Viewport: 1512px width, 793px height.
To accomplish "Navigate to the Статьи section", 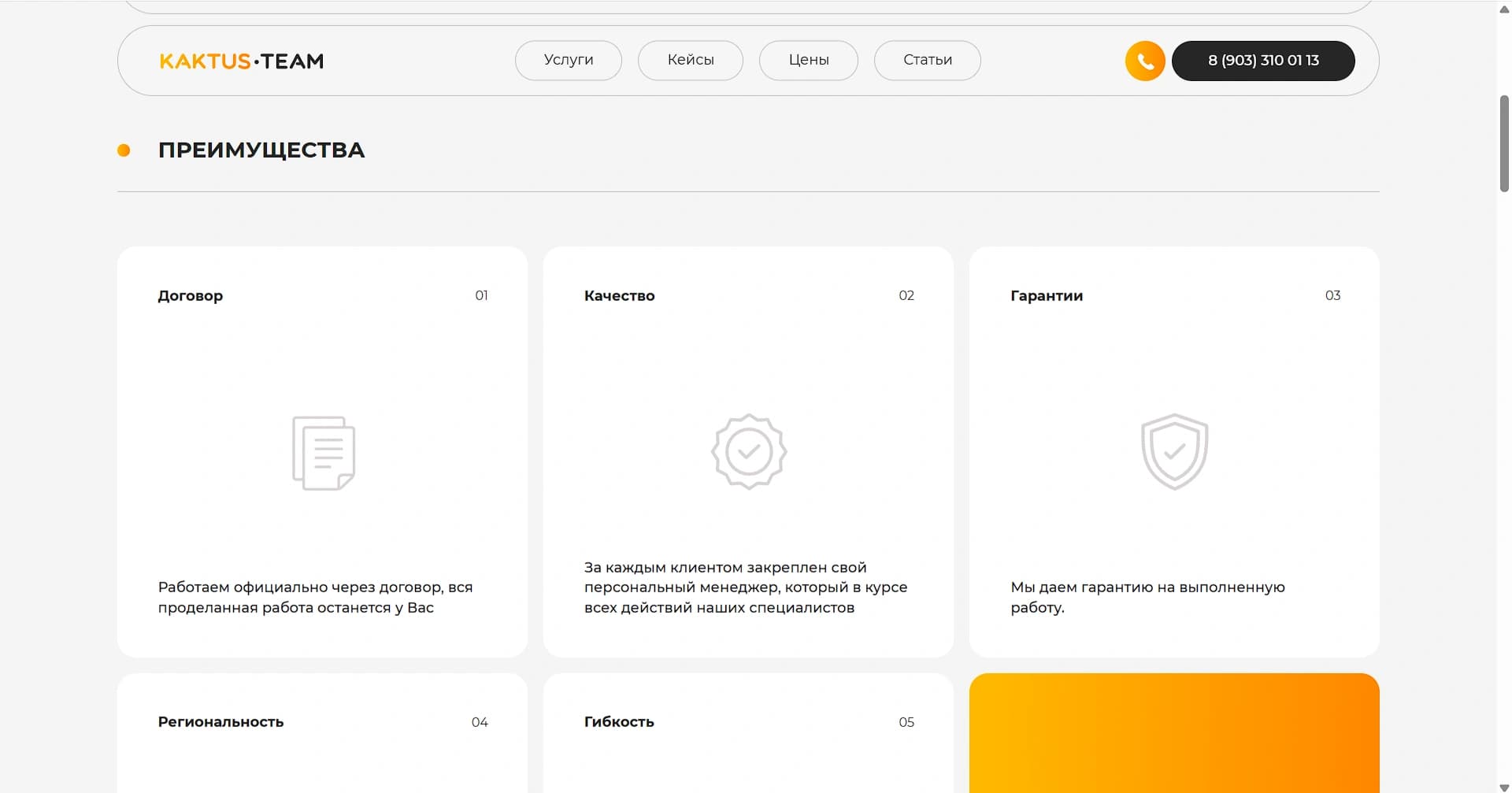I will pos(927,61).
